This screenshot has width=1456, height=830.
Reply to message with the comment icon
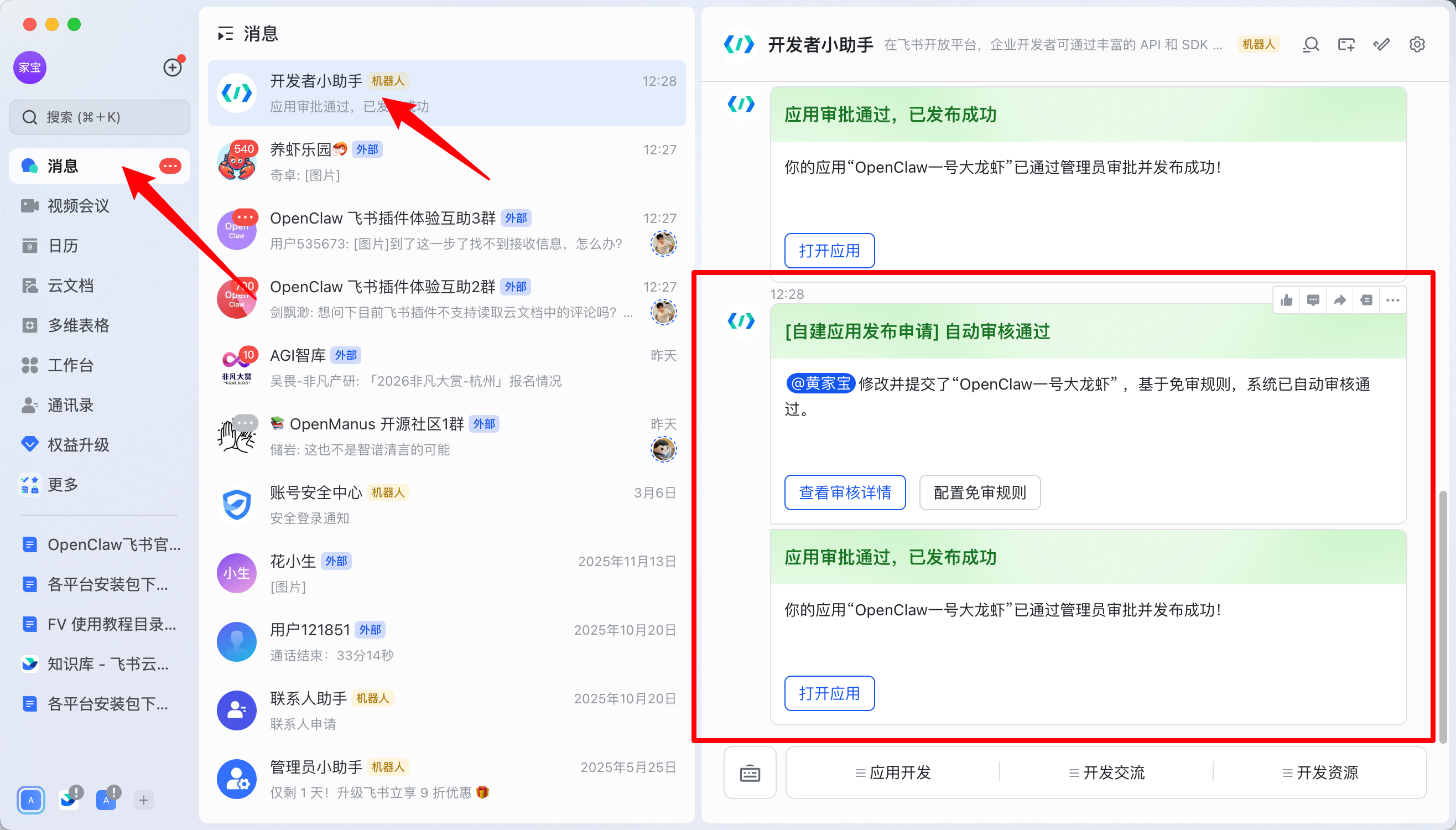click(1313, 300)
